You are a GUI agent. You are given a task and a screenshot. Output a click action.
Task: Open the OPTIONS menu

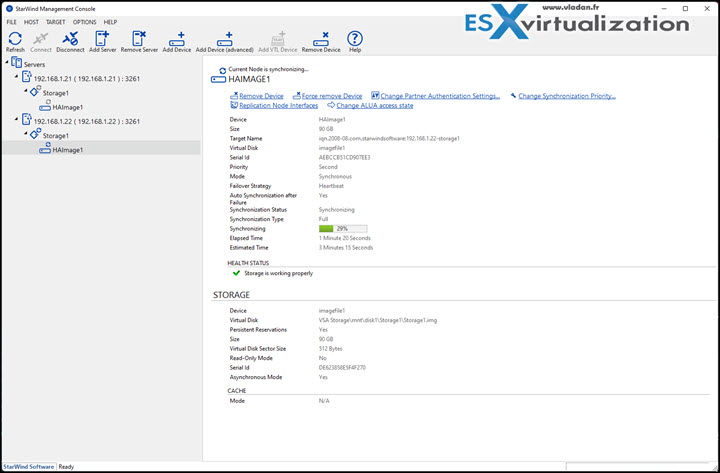pos(84,22)
